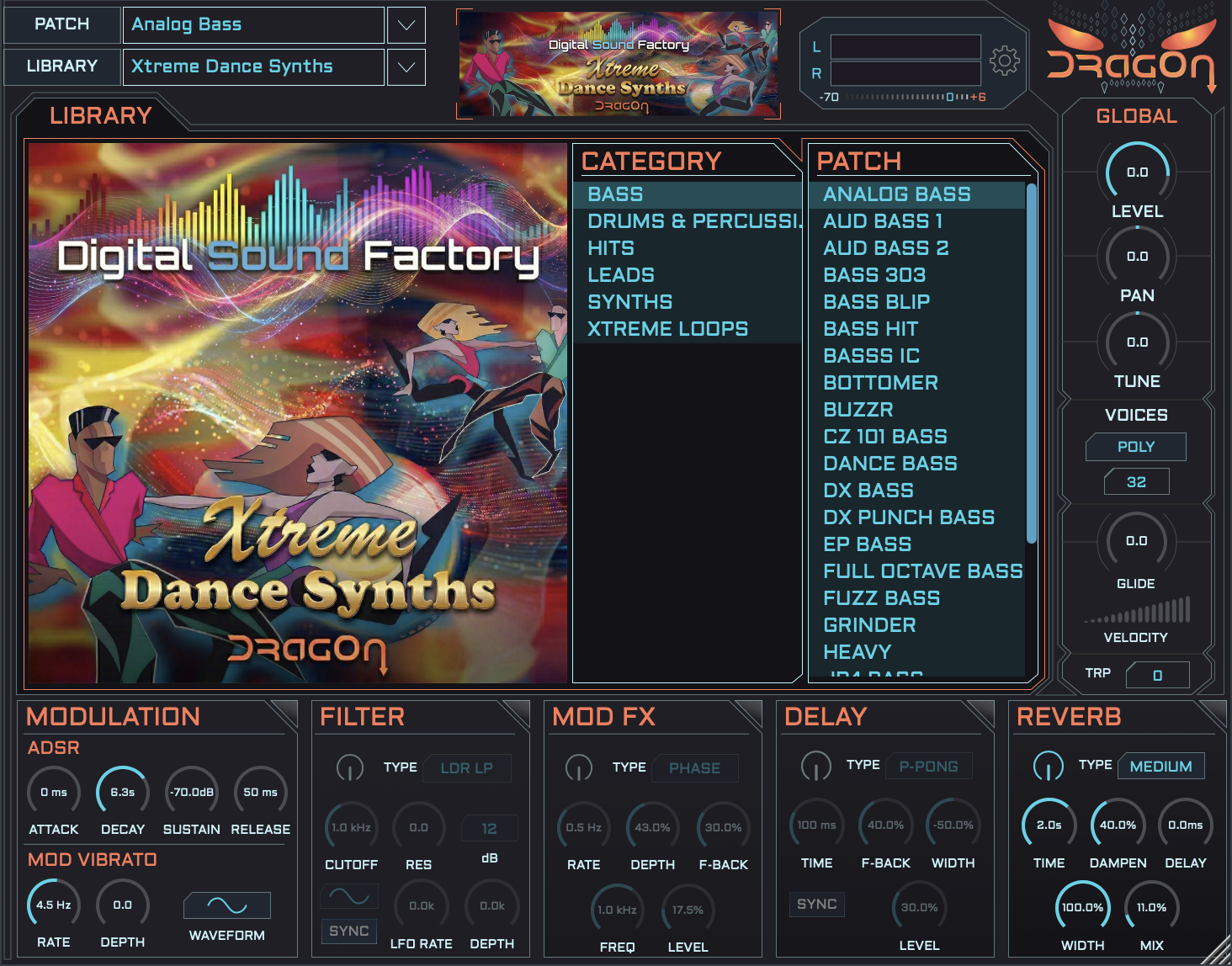1232x966 pixels.
Task: Click the Mod Vibrato RATE knob
Action: [54, 905]
